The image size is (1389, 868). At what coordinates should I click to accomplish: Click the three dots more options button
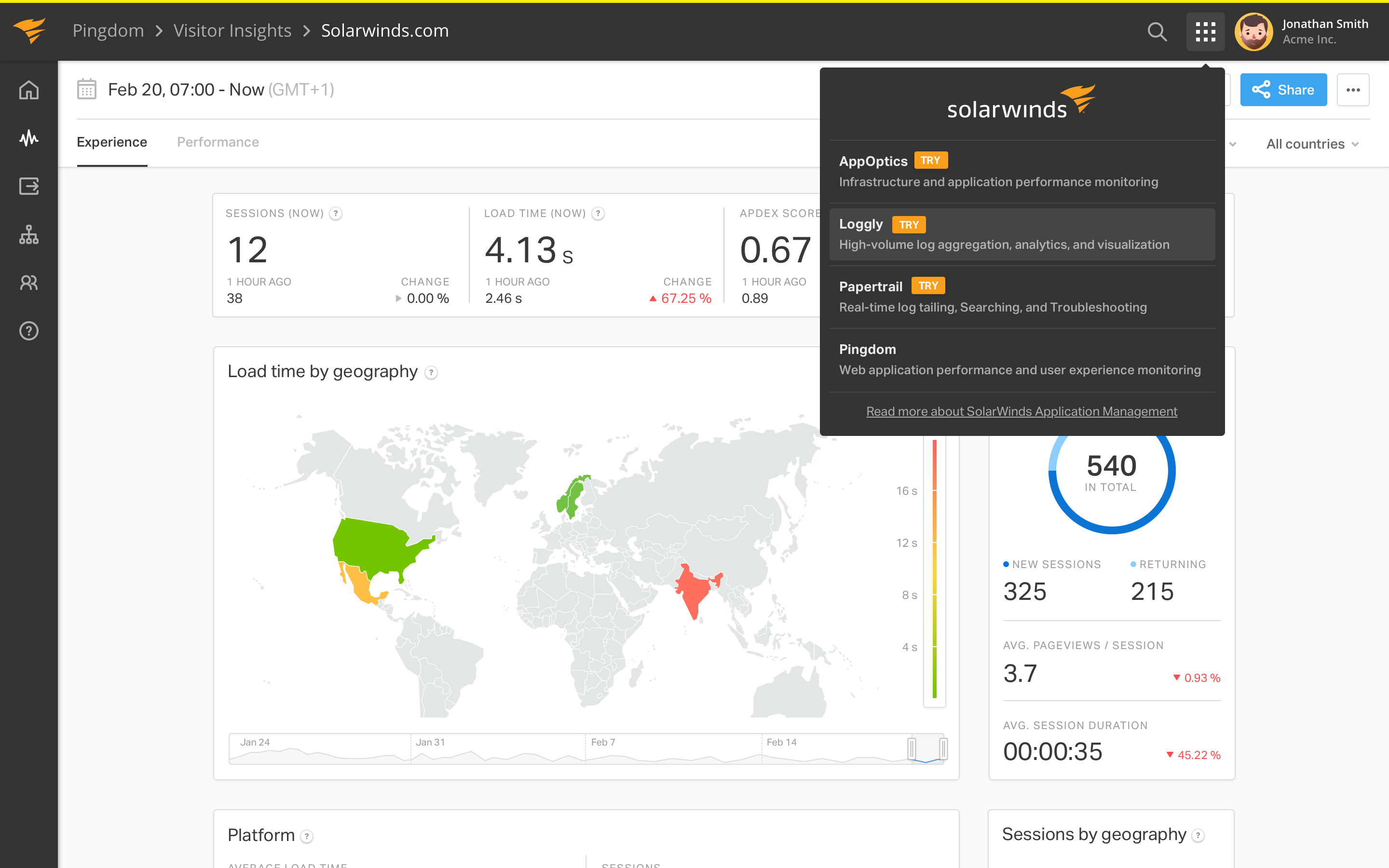pyautogui.click(x=1353, y=90)
